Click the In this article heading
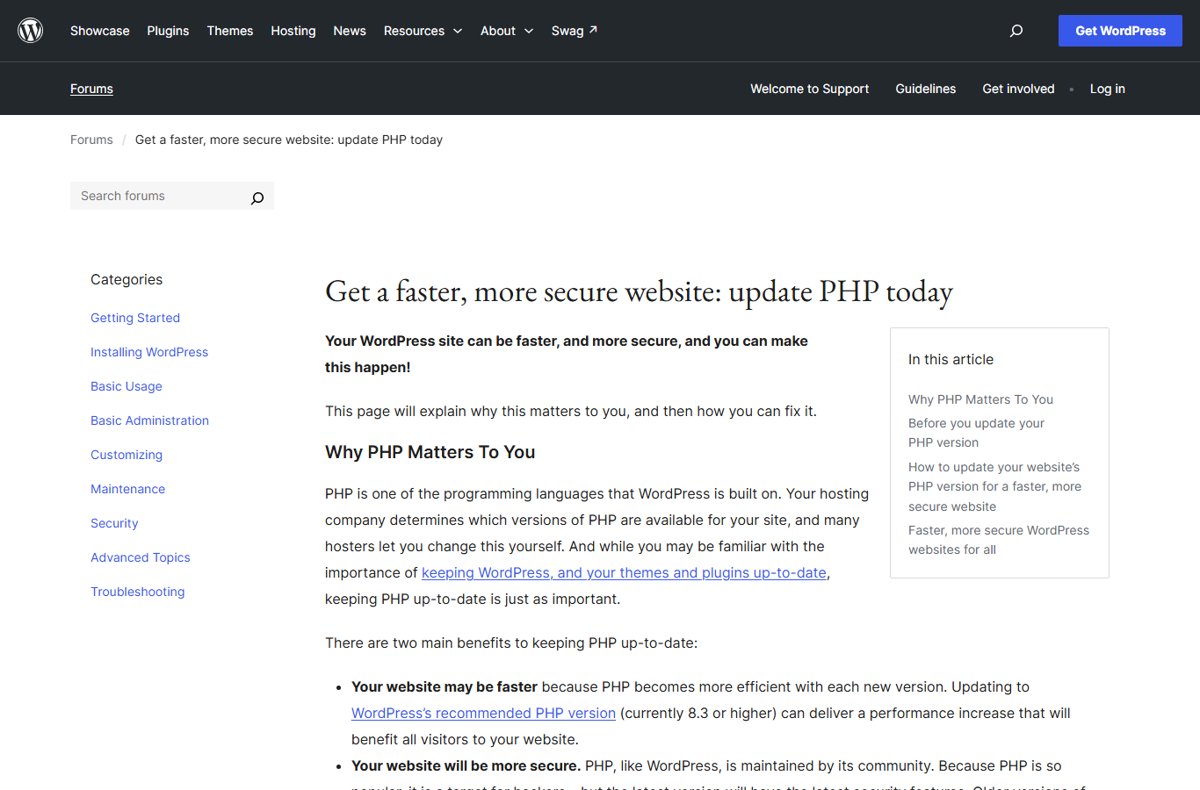Screen dimensions: 1200x790 tap(951, 359)
